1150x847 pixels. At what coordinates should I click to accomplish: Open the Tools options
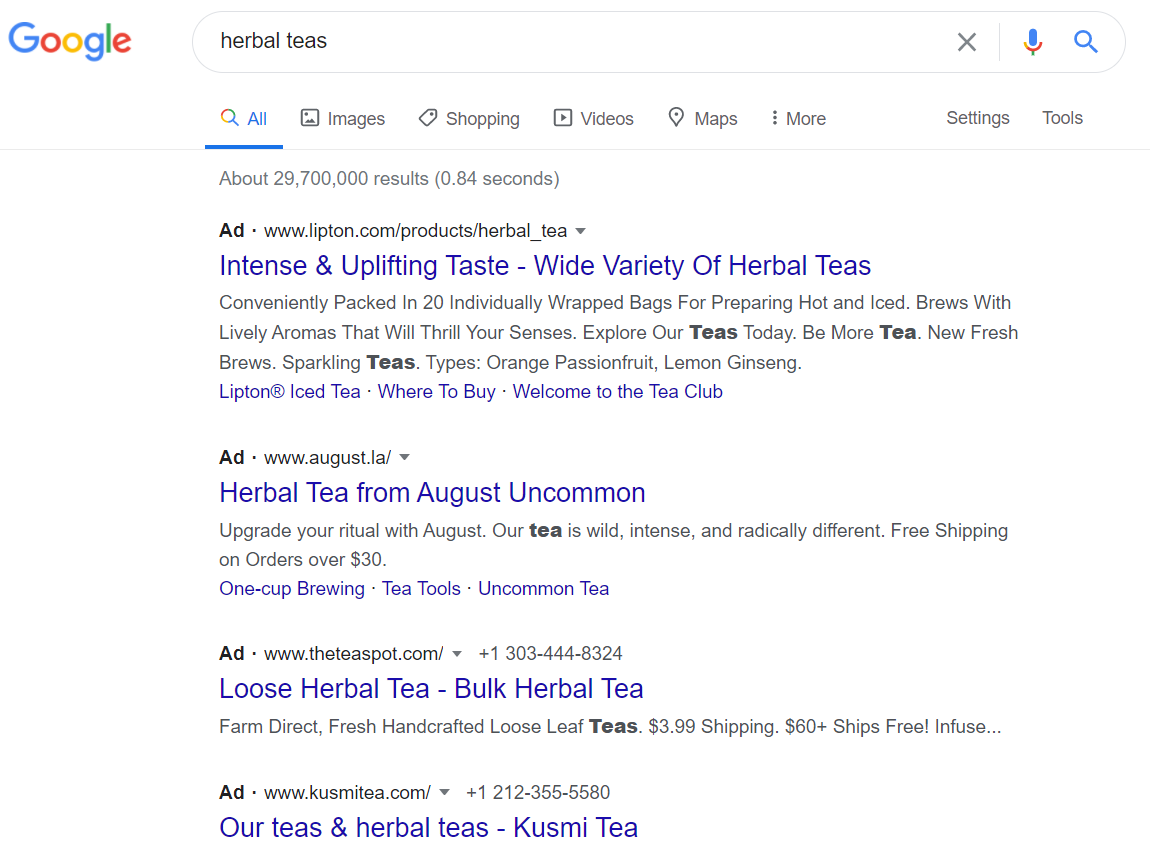pyautogui.click(x=1062, y=117)
